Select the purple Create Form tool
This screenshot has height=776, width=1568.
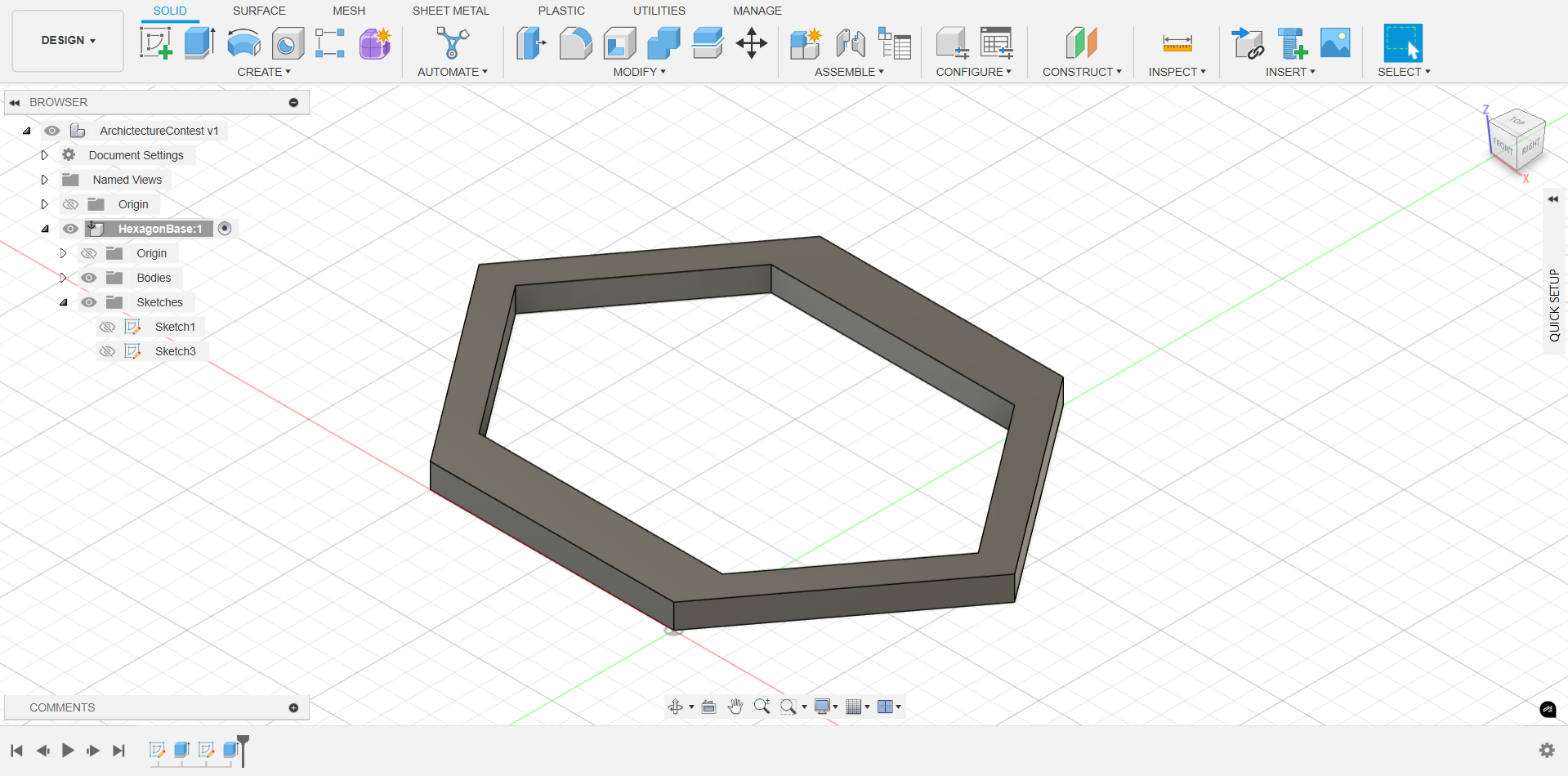pyautogui.click(x=375, y=43)
